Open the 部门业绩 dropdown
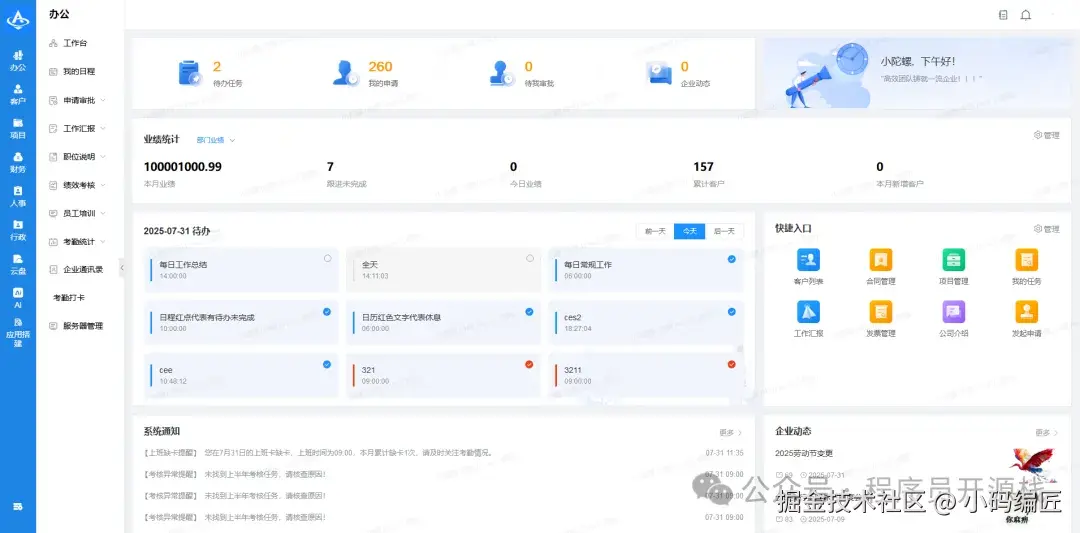Viewport: 1080px width, 533px height. tap(216, 140)
